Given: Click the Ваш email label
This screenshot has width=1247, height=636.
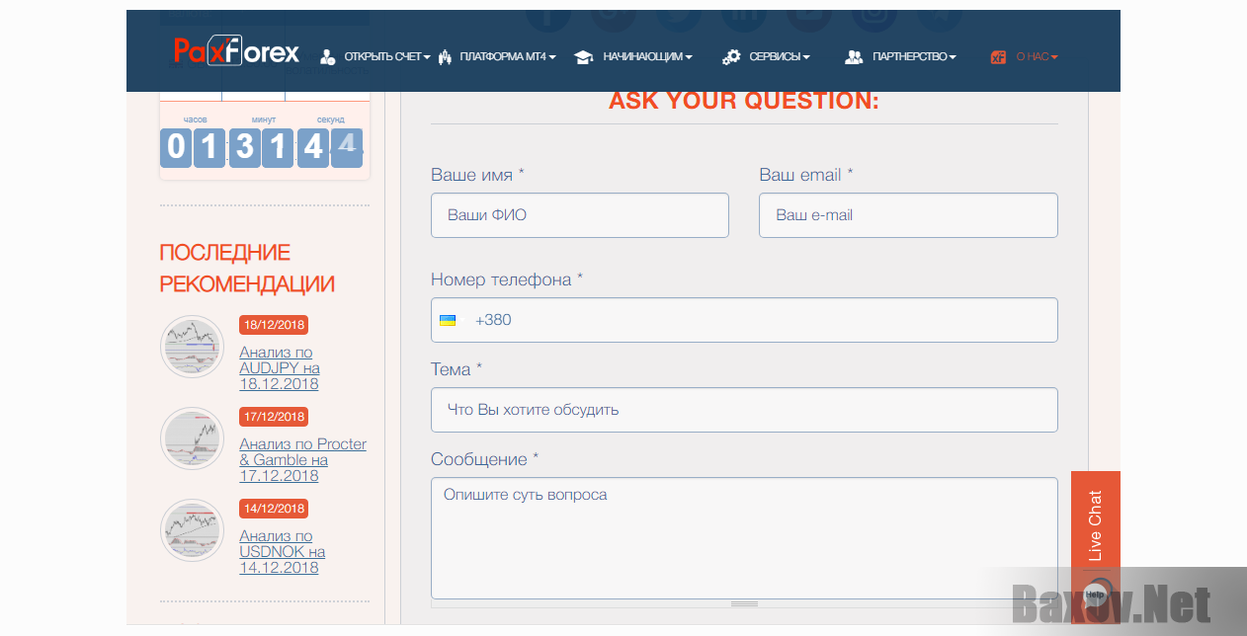Looking at the screenshot, I should 806,175.
